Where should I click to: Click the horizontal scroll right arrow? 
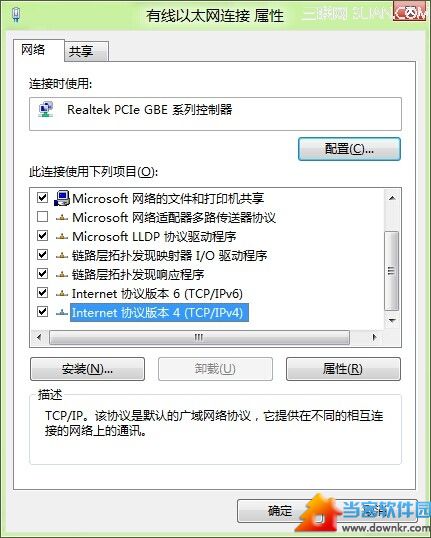coord(374,337)
